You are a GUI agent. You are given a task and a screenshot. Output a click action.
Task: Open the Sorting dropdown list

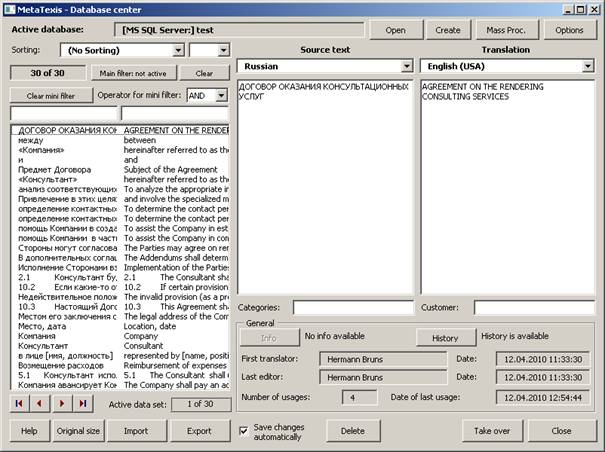point(177,49)
